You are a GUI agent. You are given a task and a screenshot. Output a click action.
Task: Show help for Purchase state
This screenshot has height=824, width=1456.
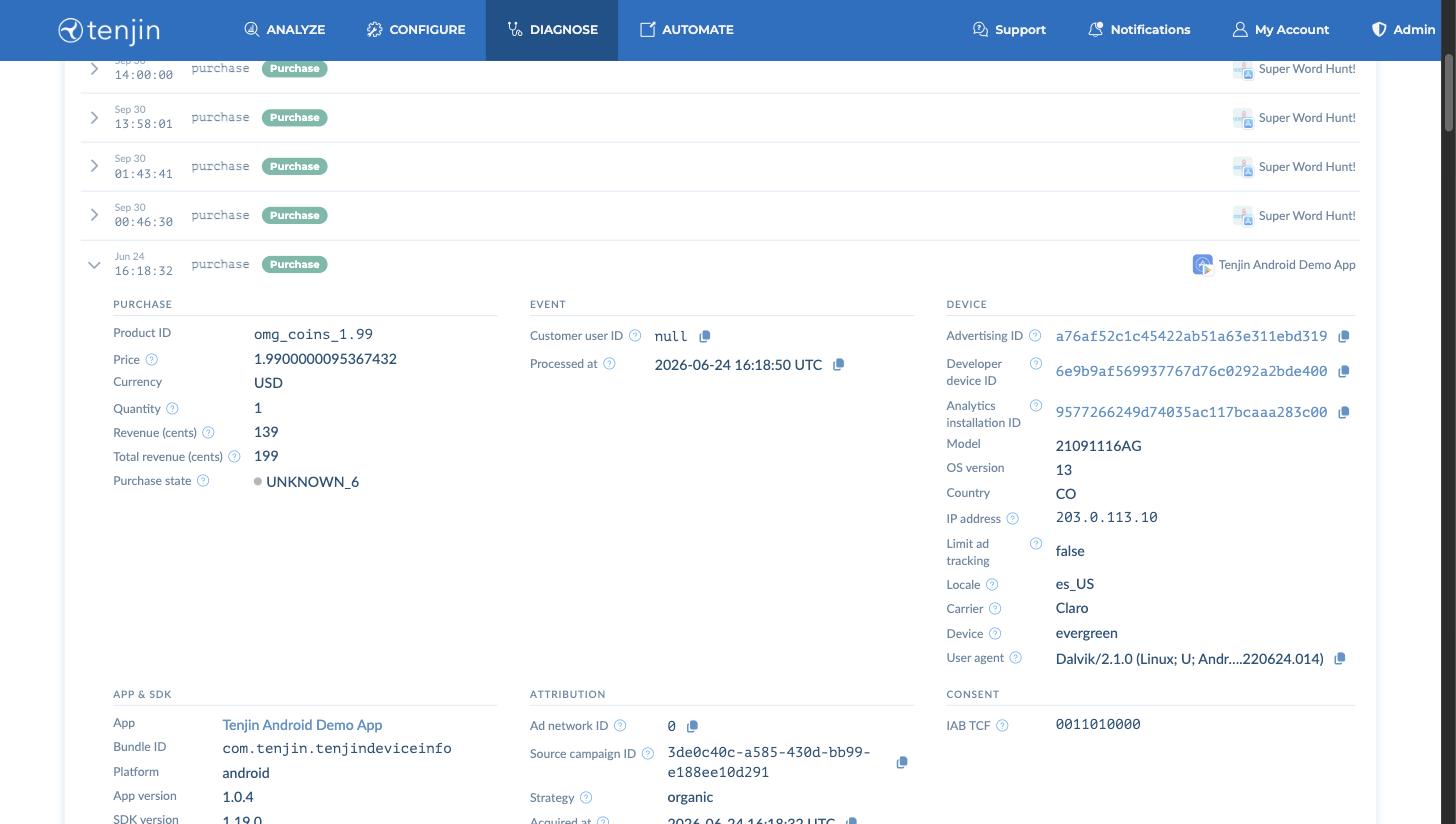point(203,481)
